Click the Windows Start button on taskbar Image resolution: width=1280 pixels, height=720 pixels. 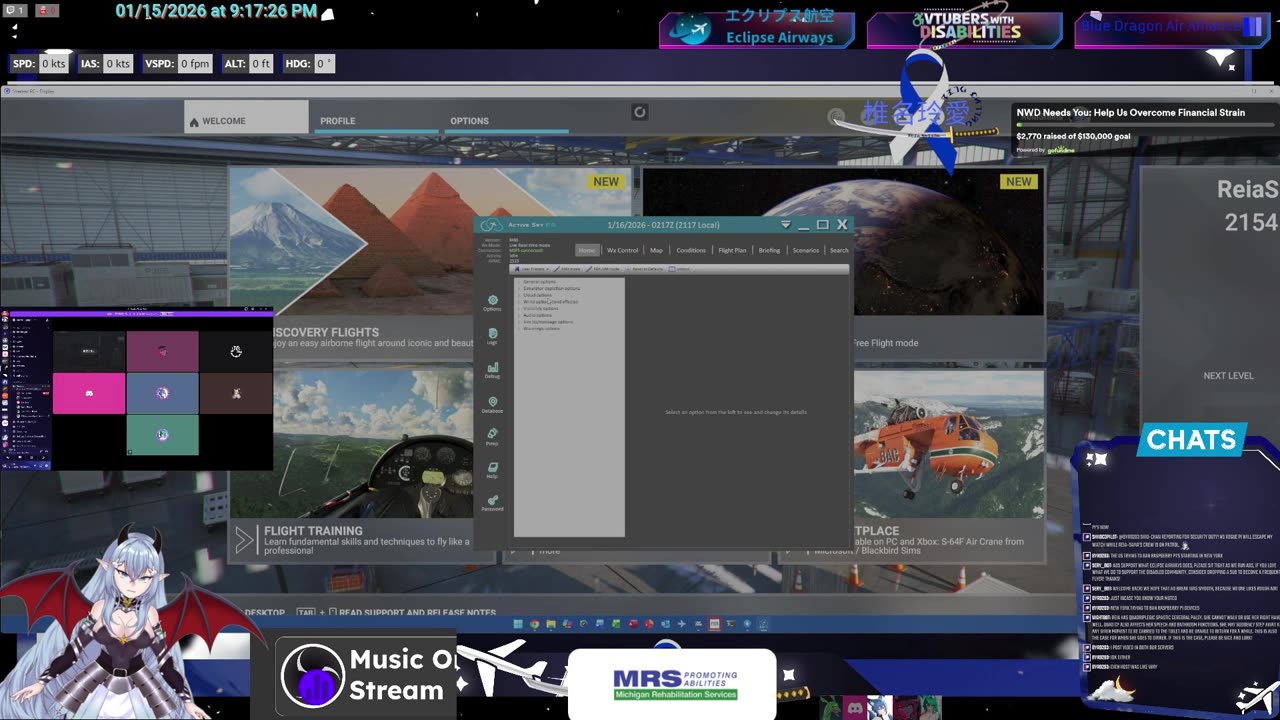coord(518,624)
